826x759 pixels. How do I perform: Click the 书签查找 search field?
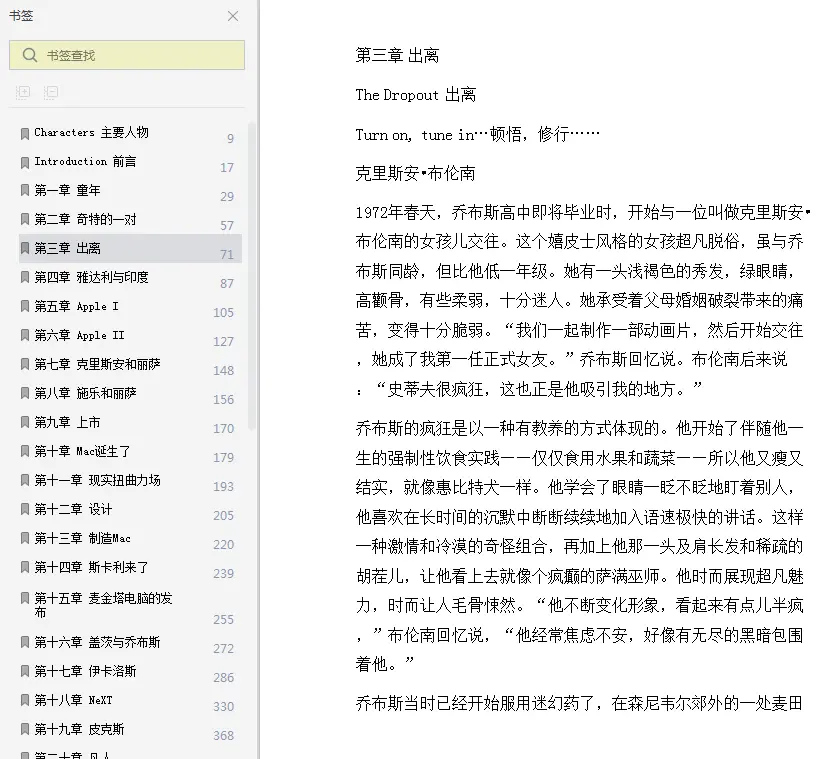tap(127, 55)
